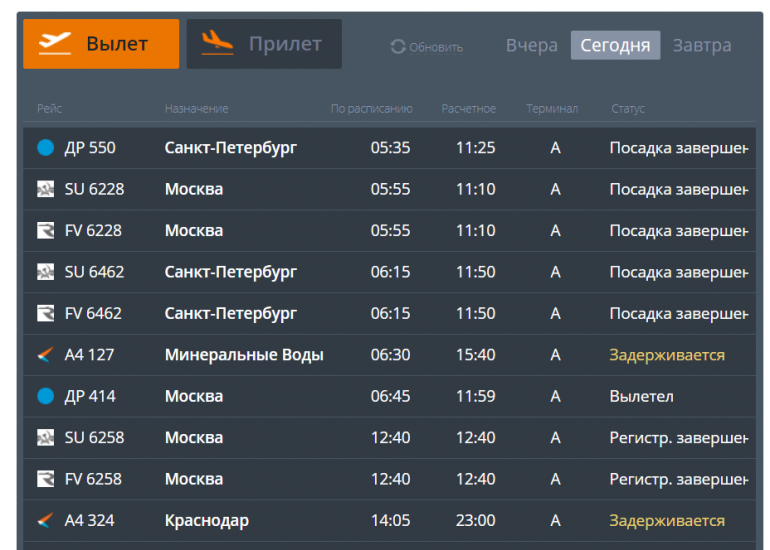Switch to the Вылет departures tab
This screenshot has height=550, width=770.
point(101,44)
